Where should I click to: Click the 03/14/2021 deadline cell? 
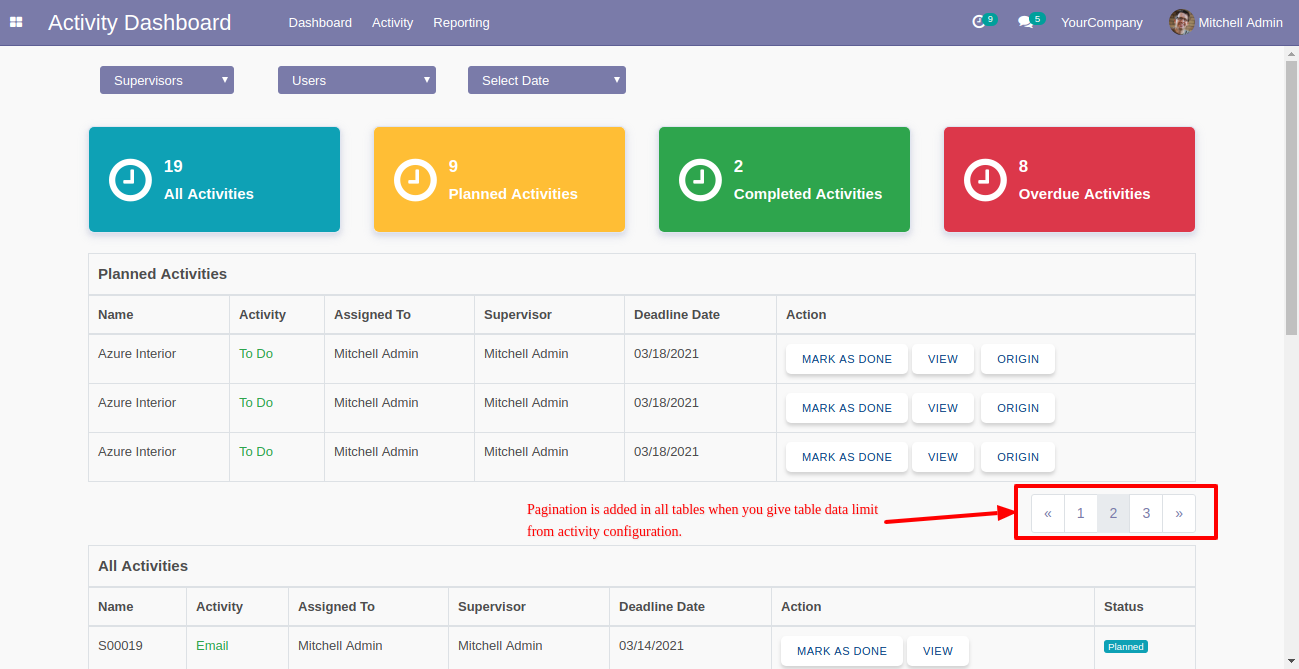(x=652, y=646)
